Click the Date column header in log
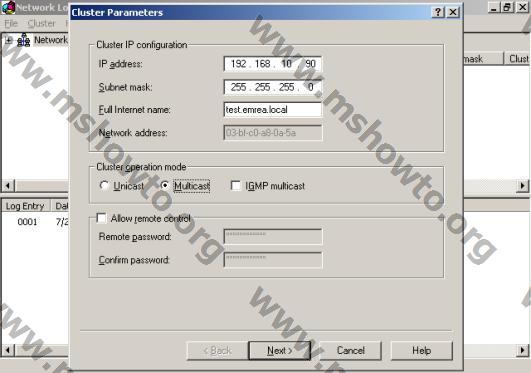This screenshot has height=373, width=531. tap(60, 206)
